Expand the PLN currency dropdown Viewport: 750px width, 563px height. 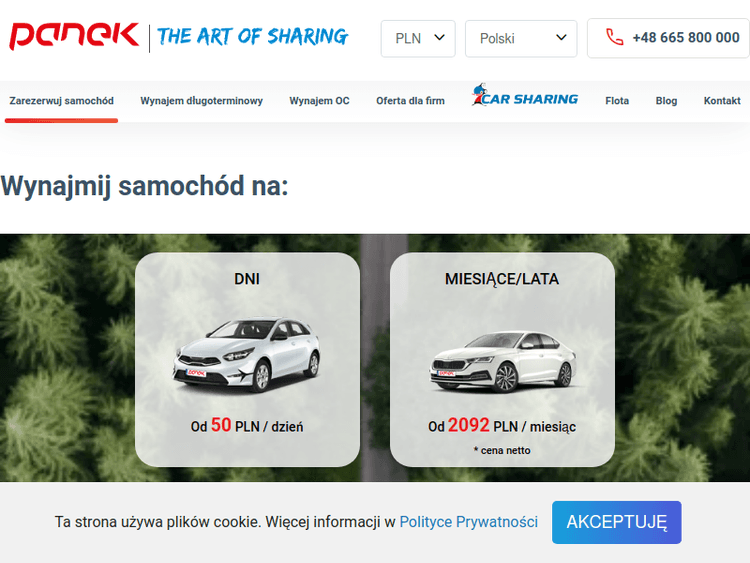pos(418,38)
